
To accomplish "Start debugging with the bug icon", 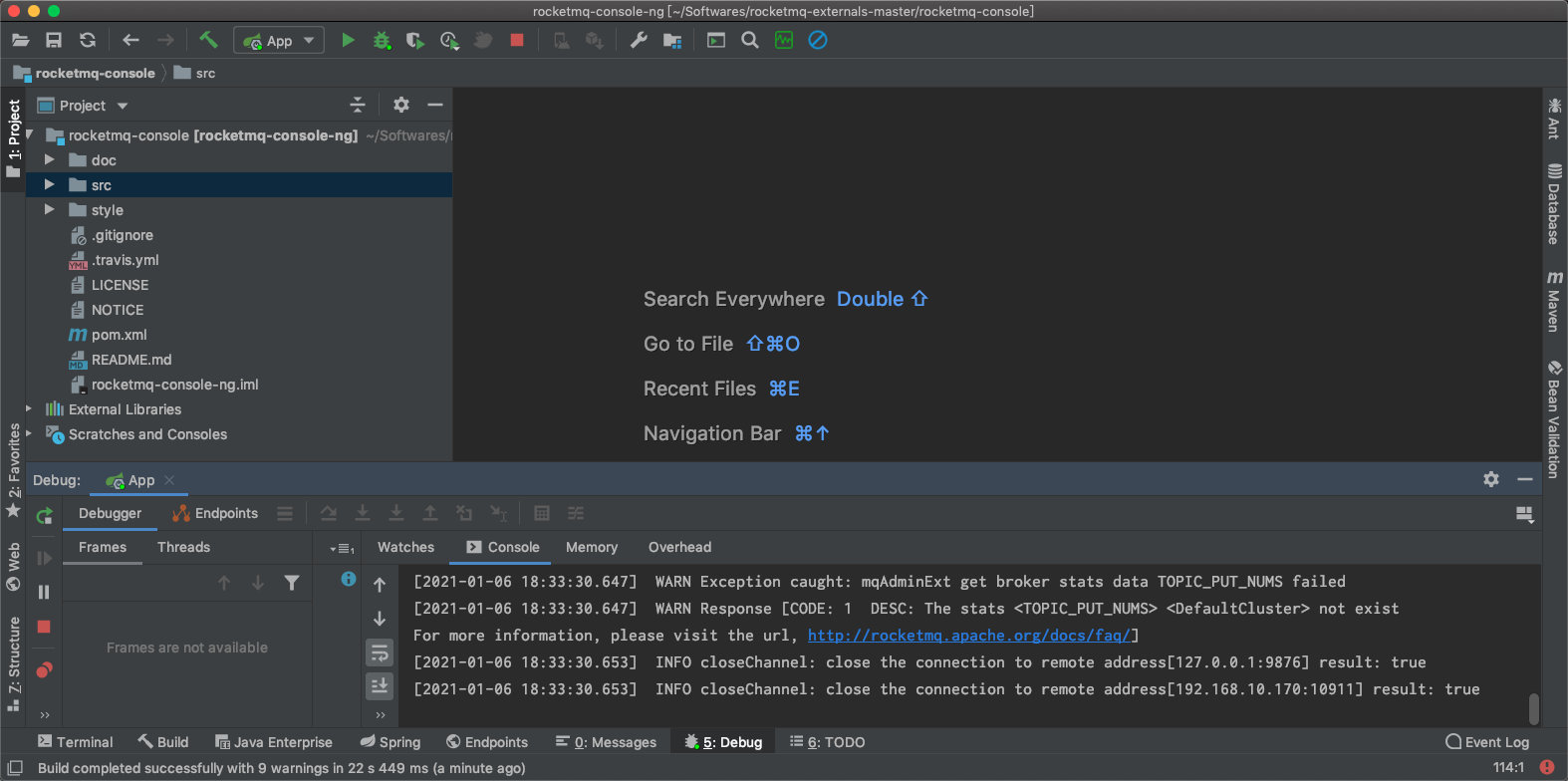I will click(x=382, y=41).
